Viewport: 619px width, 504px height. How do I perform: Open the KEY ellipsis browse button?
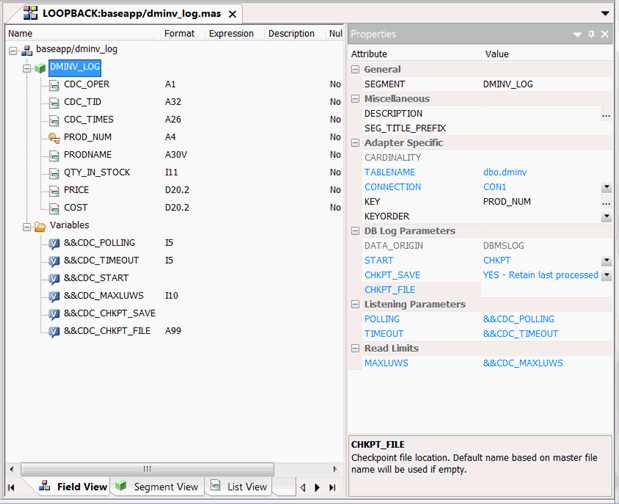(x=606, y=202)
